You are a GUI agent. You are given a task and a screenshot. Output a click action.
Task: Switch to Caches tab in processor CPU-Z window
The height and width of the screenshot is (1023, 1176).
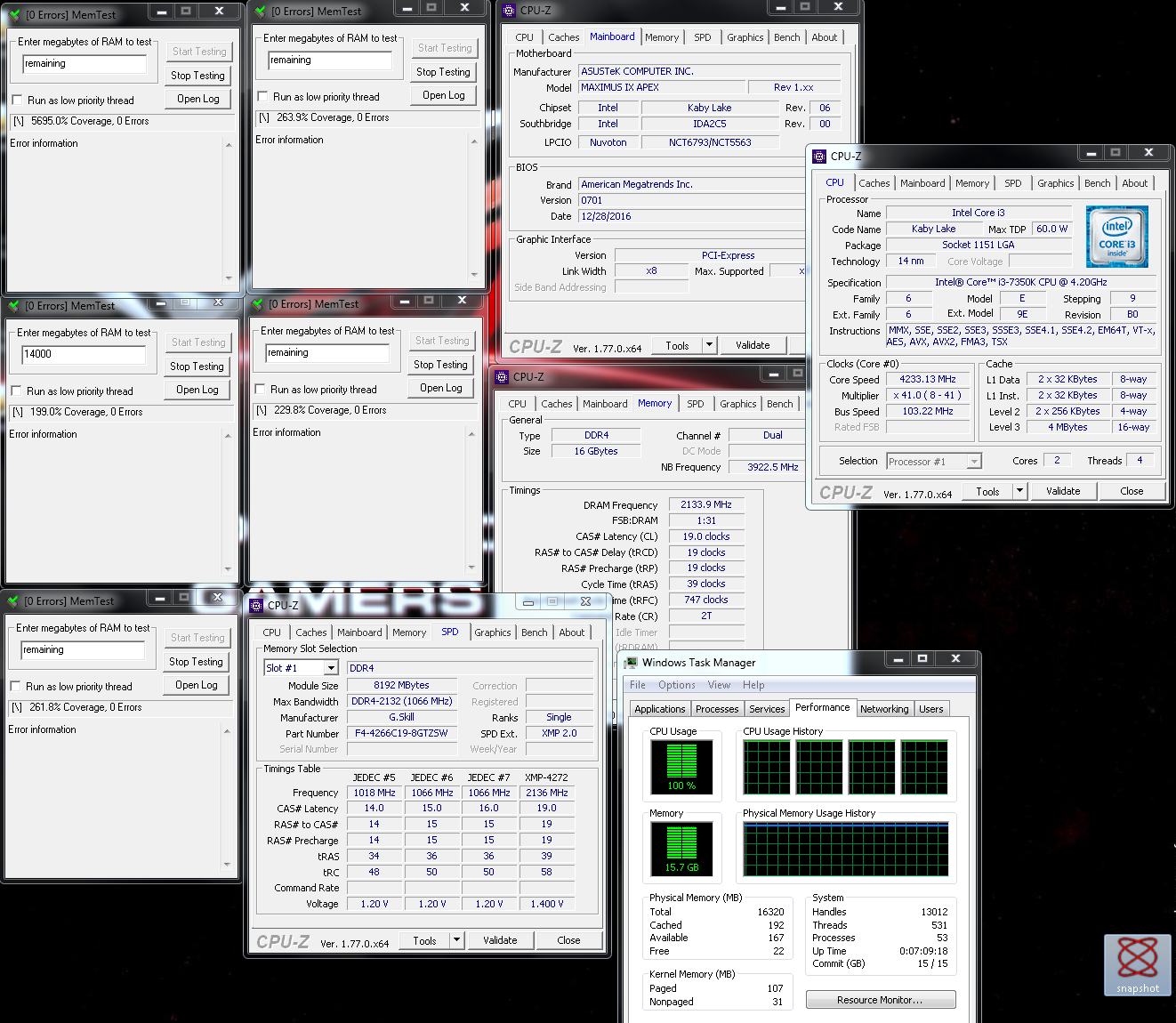click(x=874, y=183)
